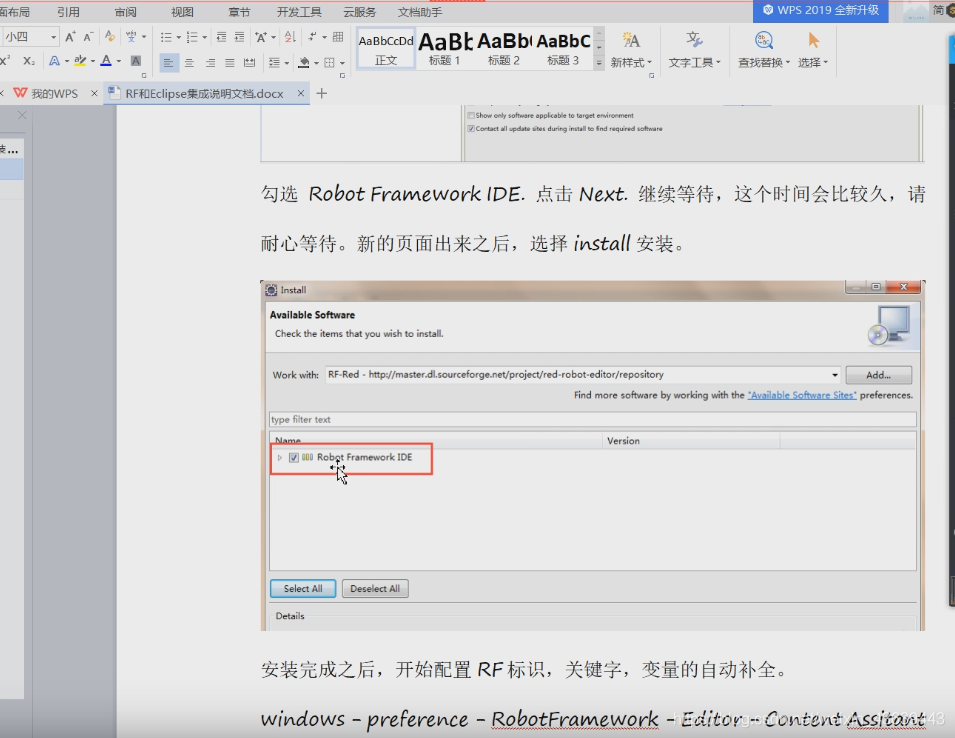Decrease the font size with A- icon
The image size is (955, 738).
point(88,37)
